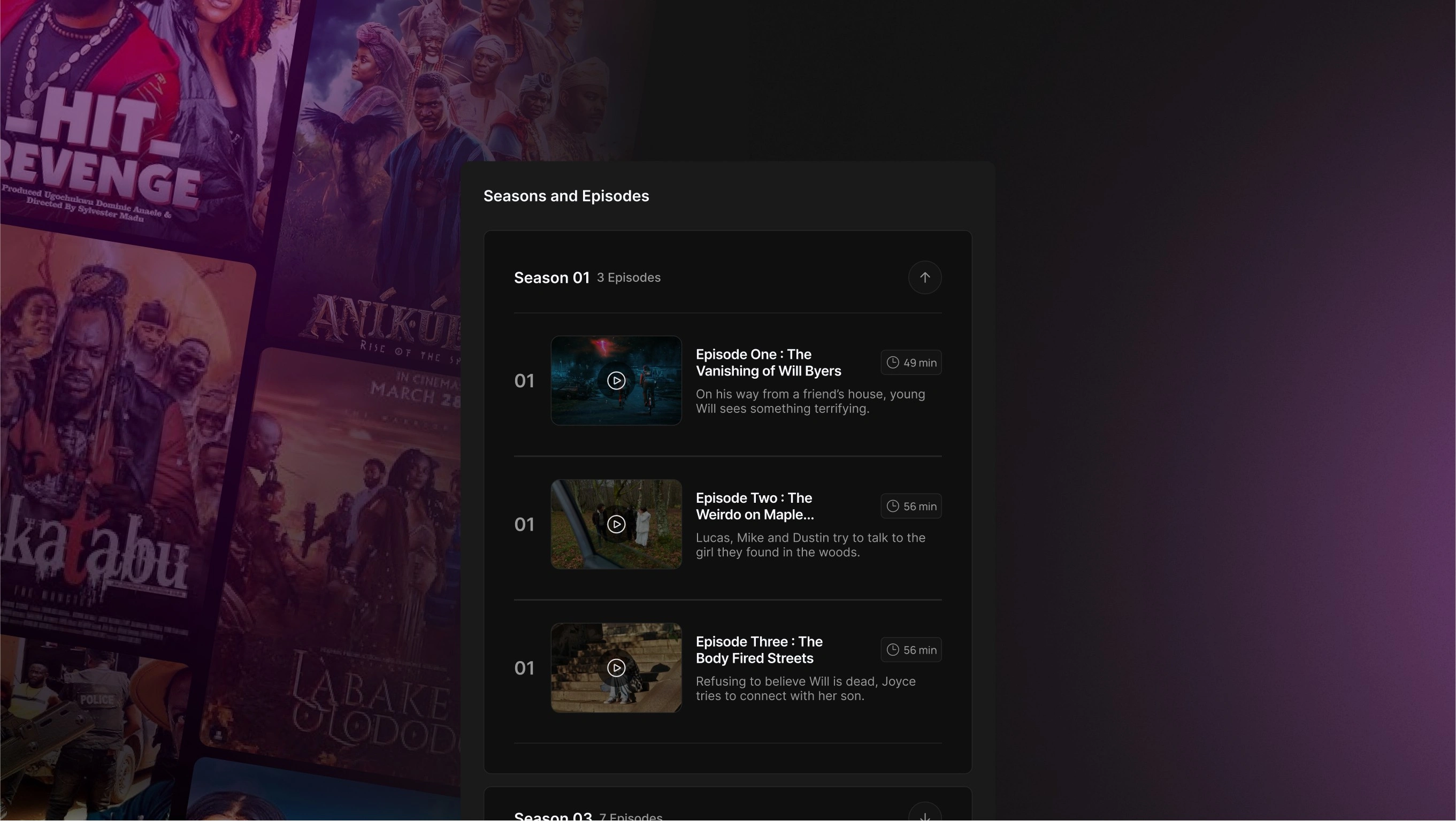Open the Body Fired Streets episode title
This screenshot has height=821, width=1456.
point(758,650)
